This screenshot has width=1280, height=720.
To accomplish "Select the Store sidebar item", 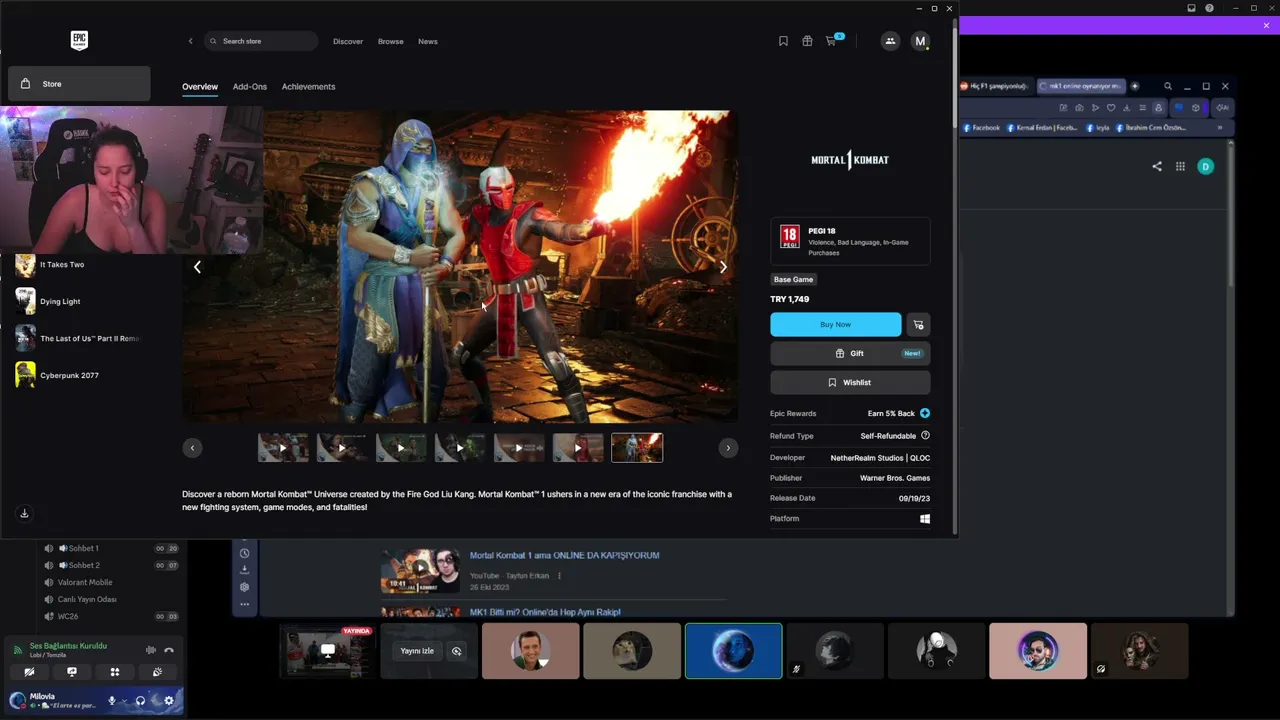I will [79, 84].
